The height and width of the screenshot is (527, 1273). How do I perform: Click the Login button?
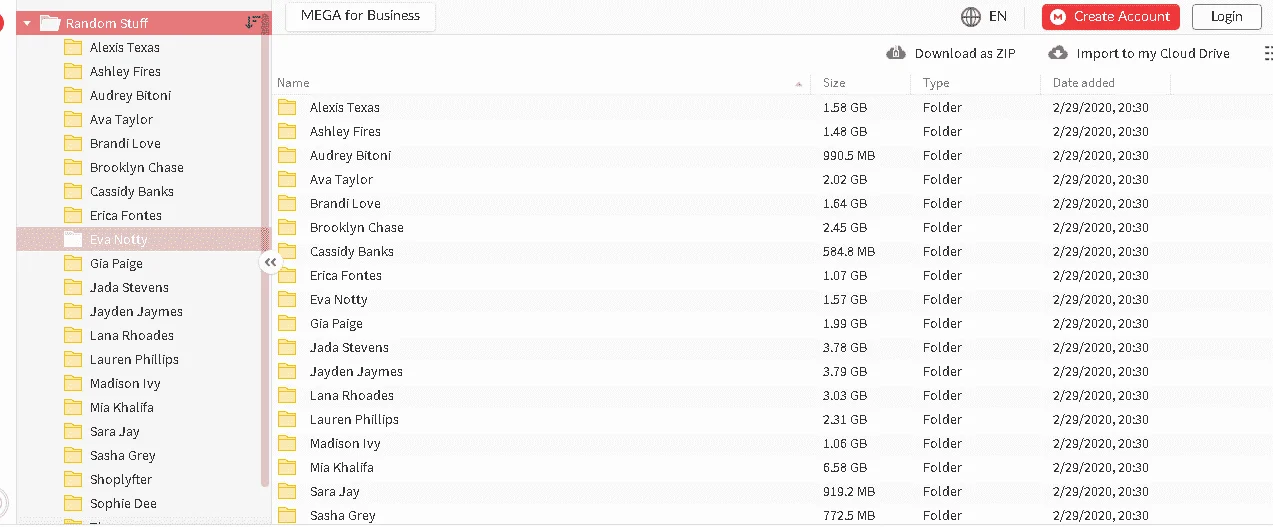pyautogui.click(x=1226, y=16)
